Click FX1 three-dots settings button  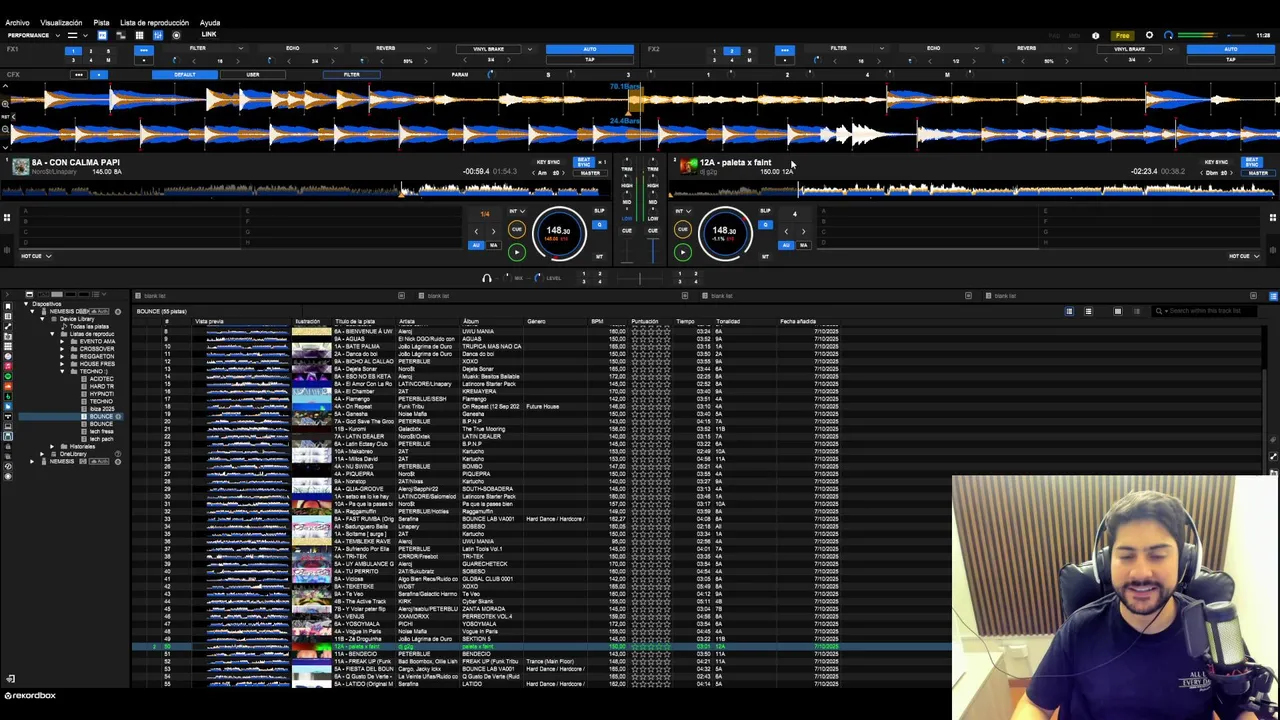pos(144,50)
